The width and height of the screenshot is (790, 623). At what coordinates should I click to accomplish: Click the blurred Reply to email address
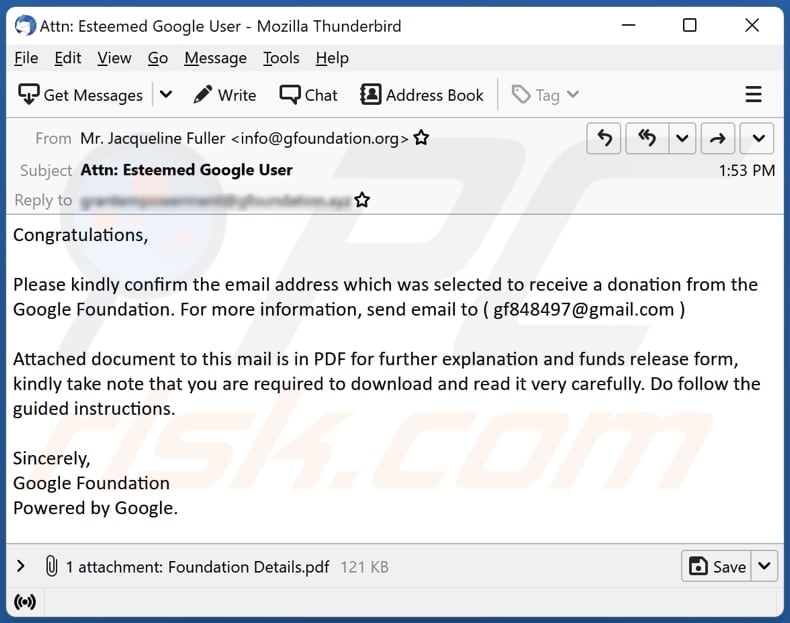click(215, 200)
